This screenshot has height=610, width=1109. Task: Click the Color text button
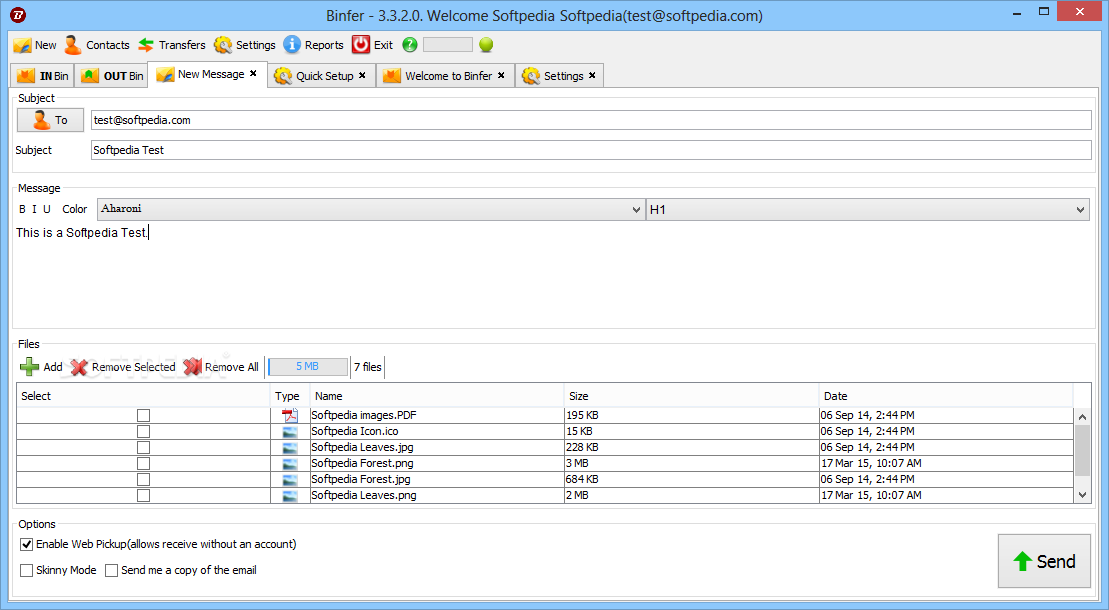point(74,209)
